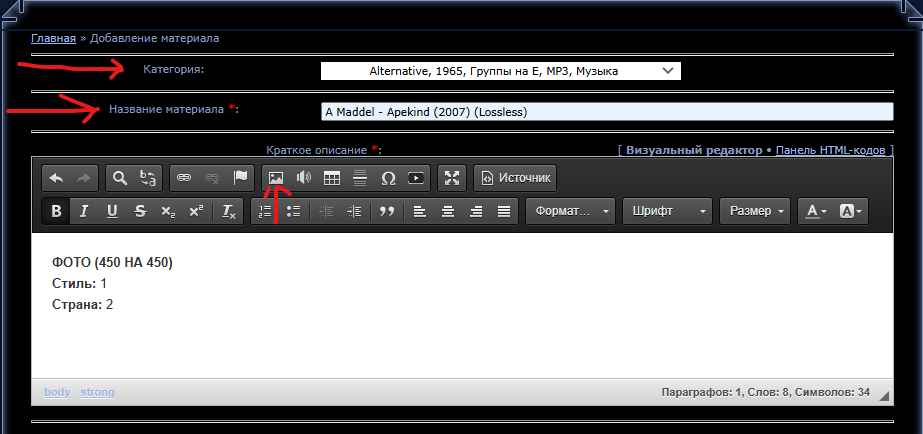
Task: Expand the Шрифт font dropdown
Action: (667, 211)
